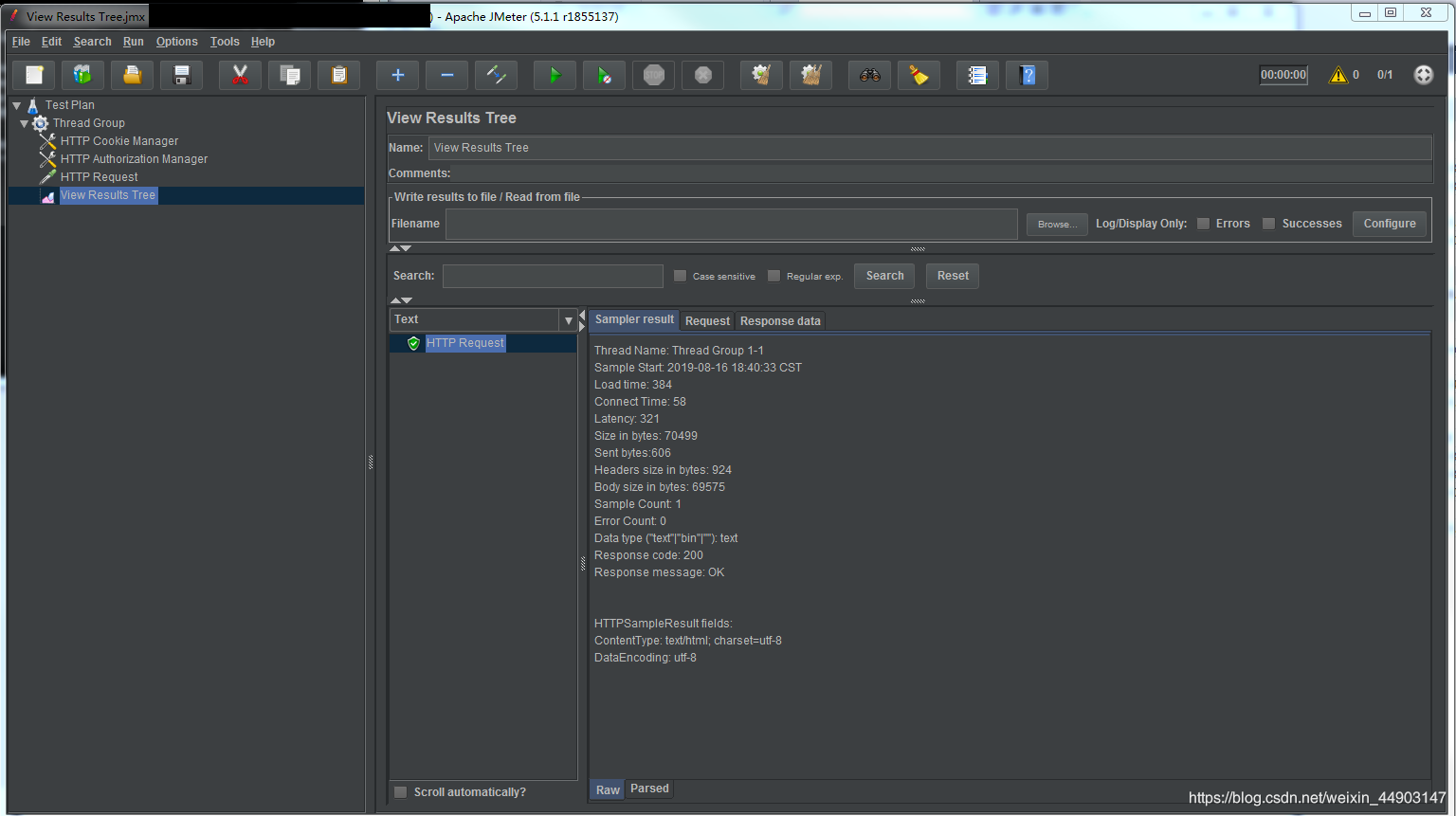Click the Copy icon
Image resolution: width=1456 pixels, height=816 pixels.
click(290, 75)
